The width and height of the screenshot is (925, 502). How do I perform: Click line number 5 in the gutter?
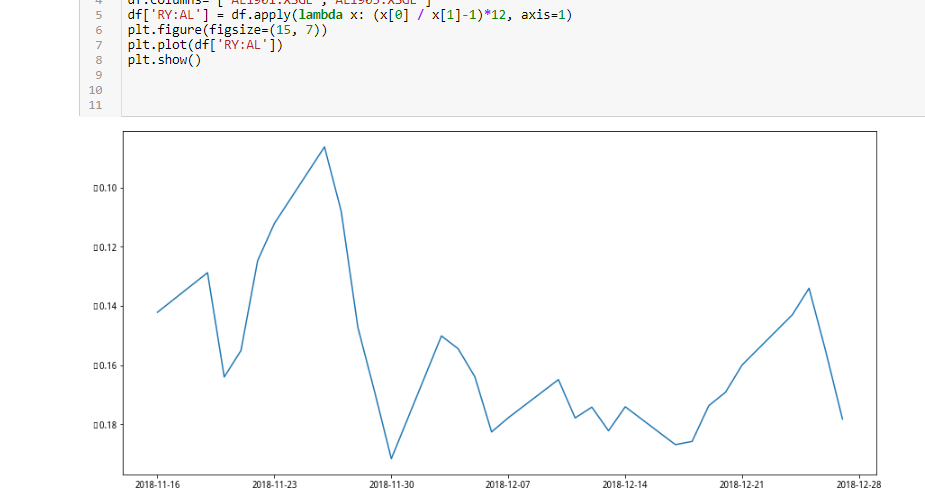[x=99, y=16]
